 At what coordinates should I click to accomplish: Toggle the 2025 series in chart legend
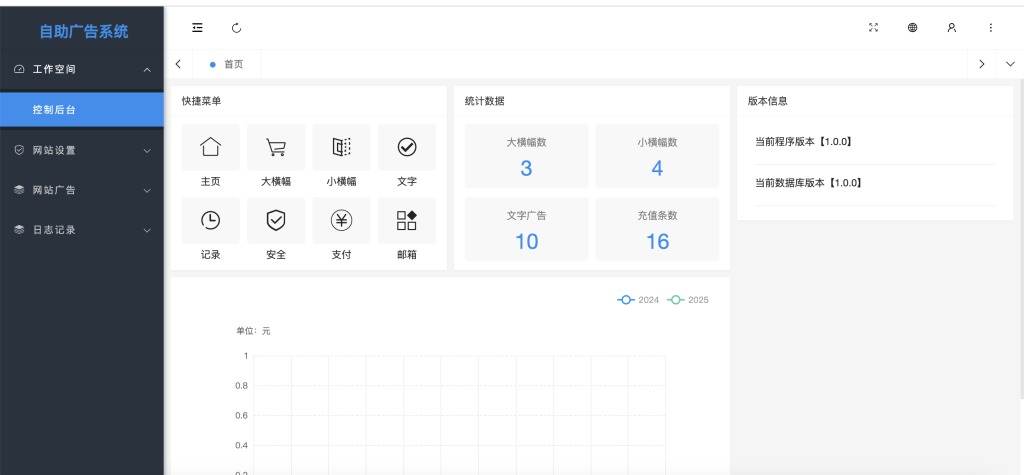(x=688, y=300)
